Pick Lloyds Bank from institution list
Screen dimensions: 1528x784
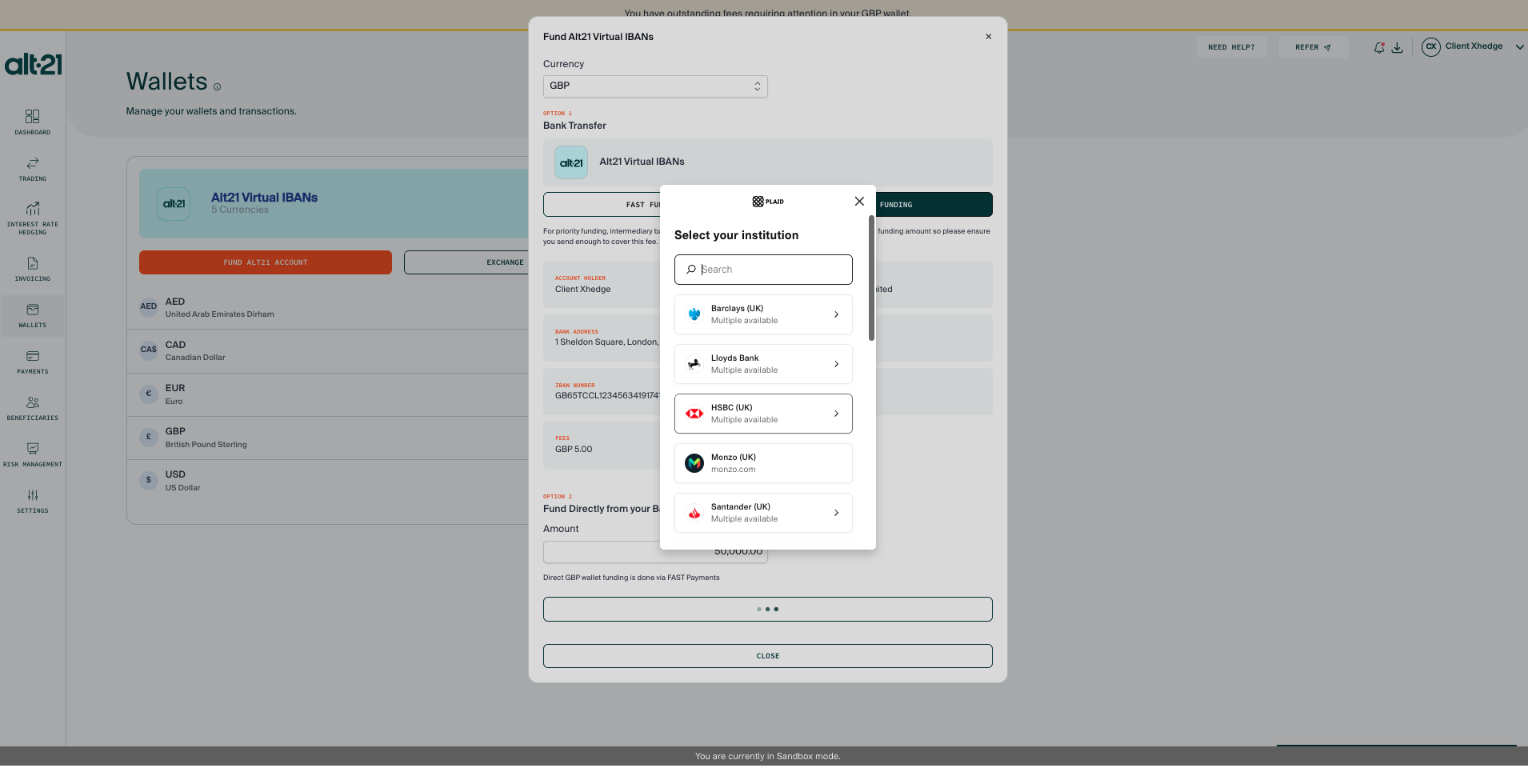(x=762, y=364)
